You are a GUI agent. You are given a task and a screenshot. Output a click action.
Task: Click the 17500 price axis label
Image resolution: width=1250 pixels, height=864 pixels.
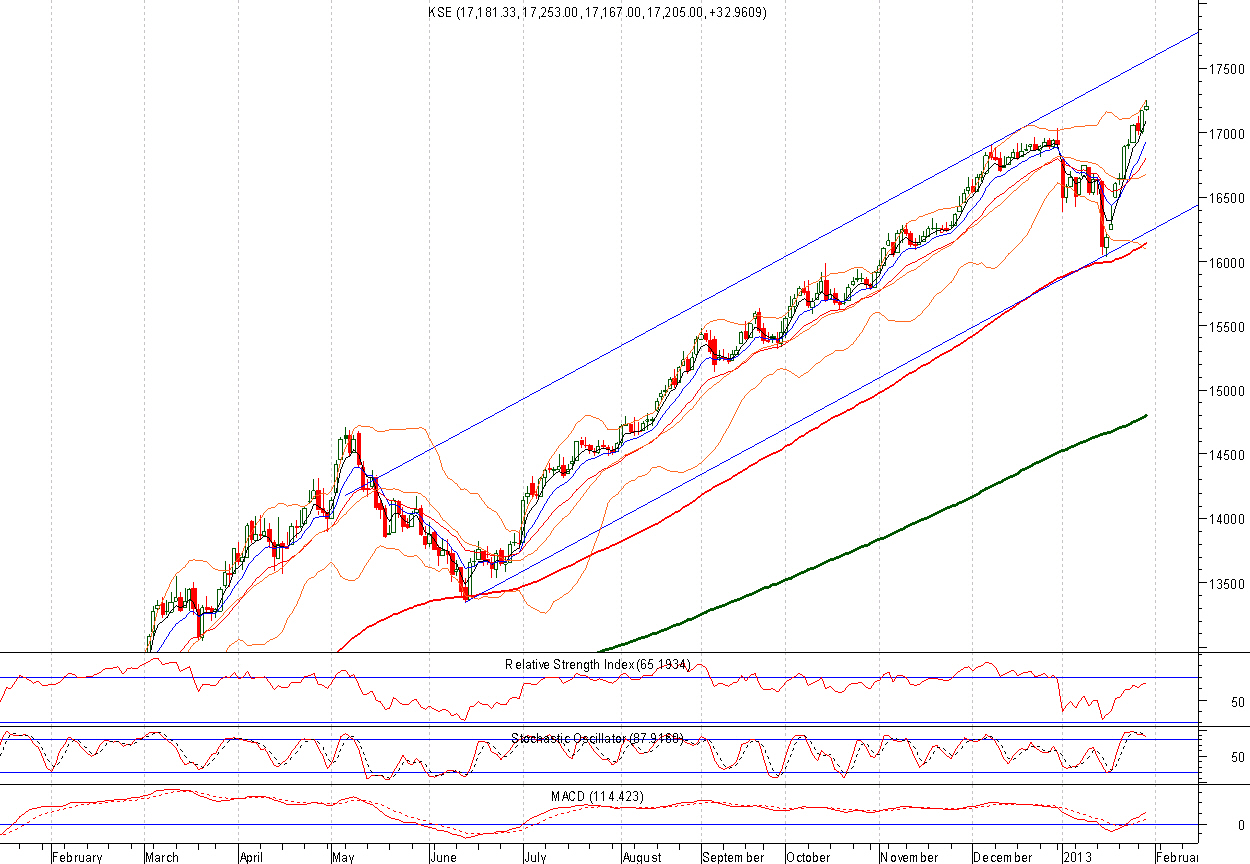click(x=1226, y=70)
